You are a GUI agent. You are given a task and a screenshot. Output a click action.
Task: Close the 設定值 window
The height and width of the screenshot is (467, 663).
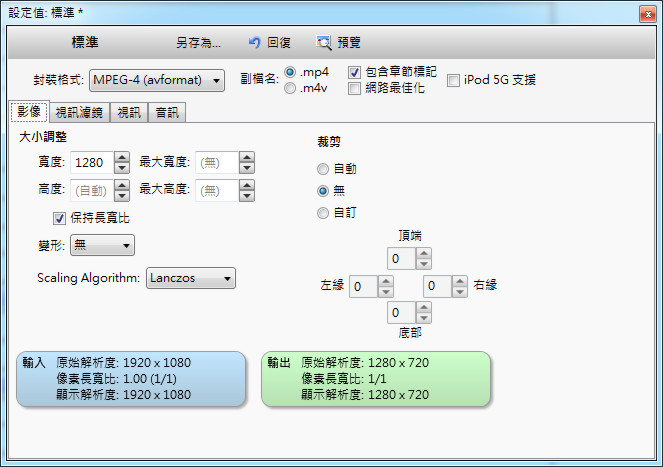pyautogui.click(x=648, y=14)
